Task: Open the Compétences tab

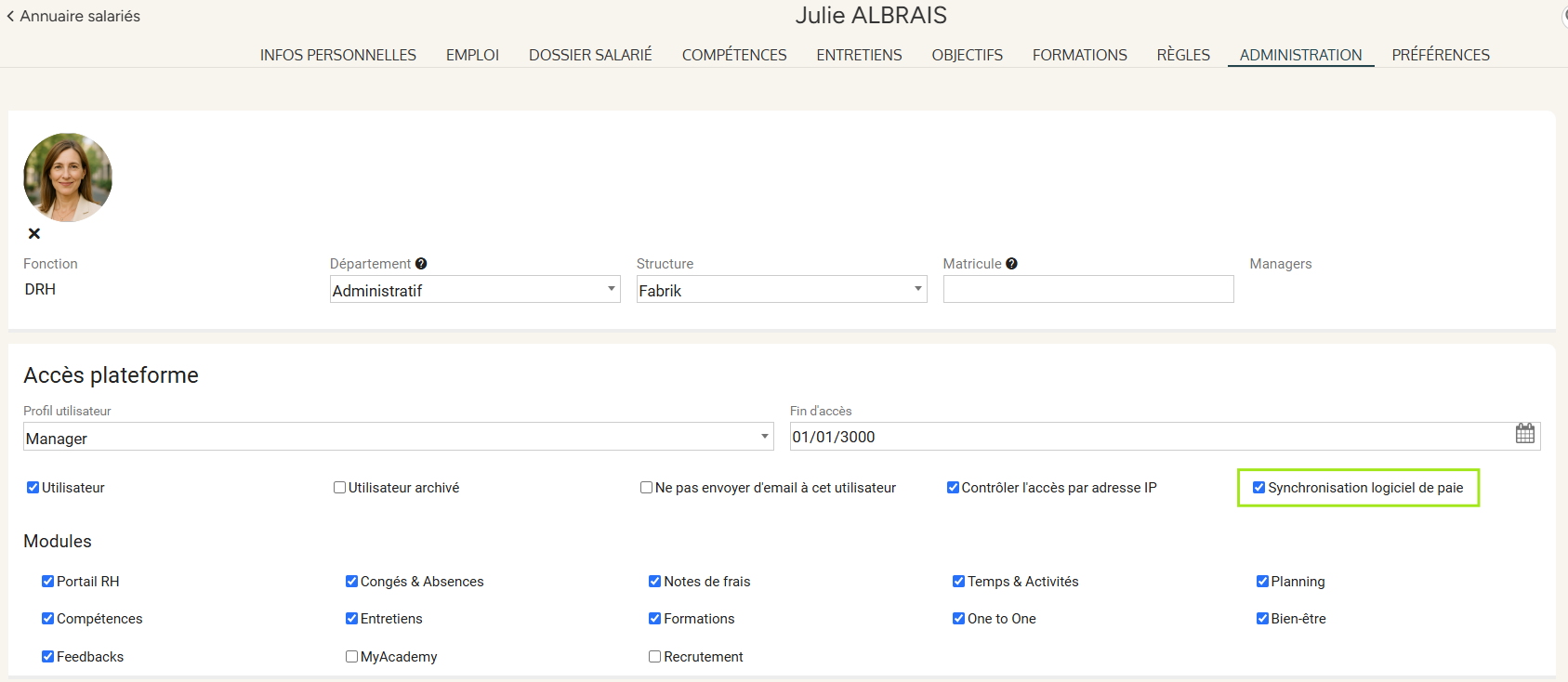Action: click(x=733, y=55)
